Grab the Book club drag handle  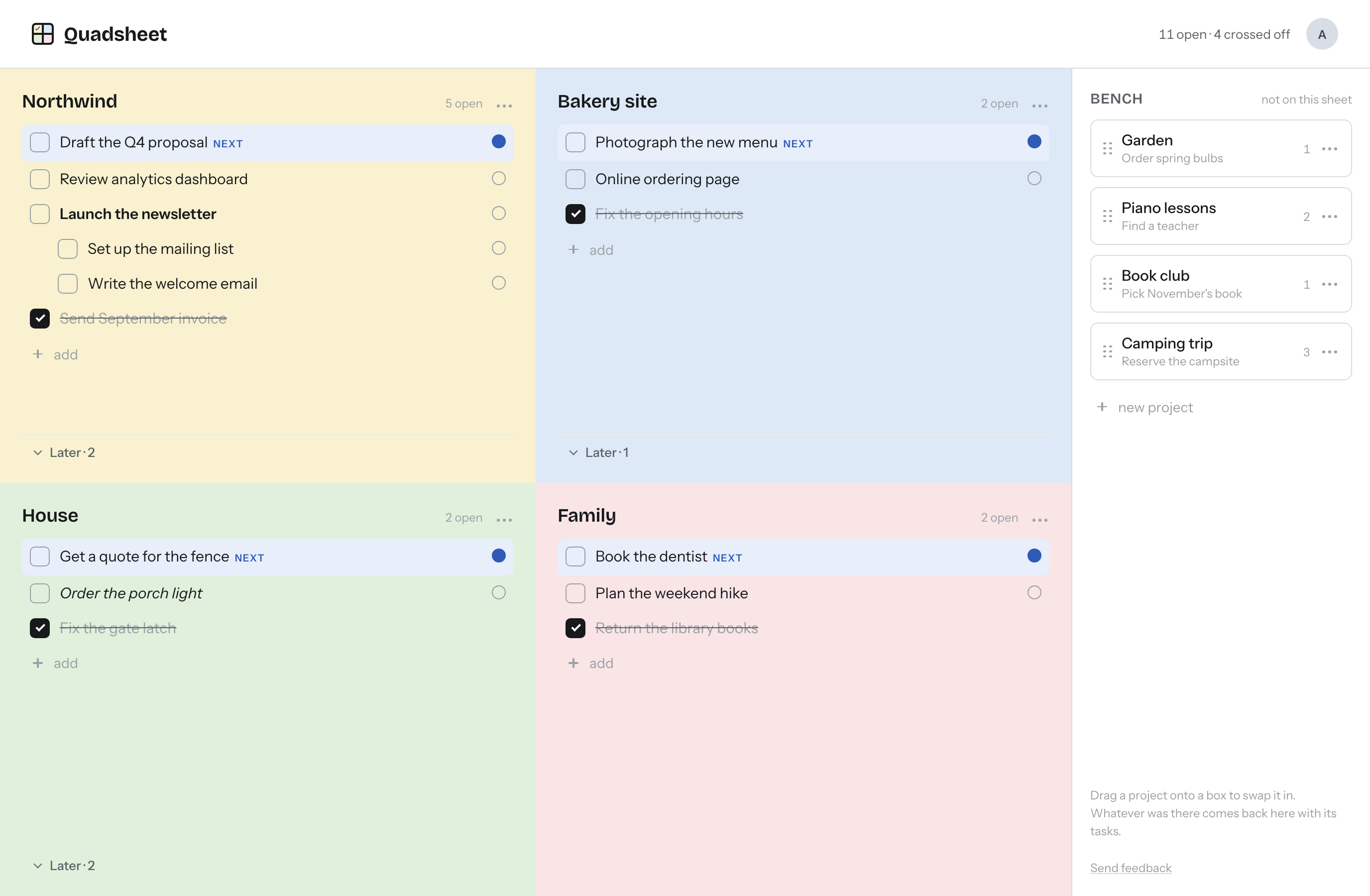coord(1107,284)
